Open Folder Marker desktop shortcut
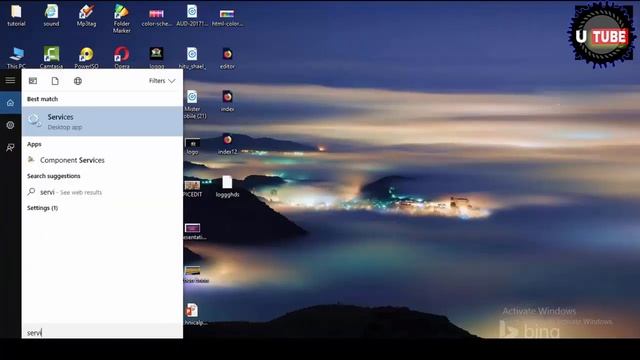 point(122,19)
